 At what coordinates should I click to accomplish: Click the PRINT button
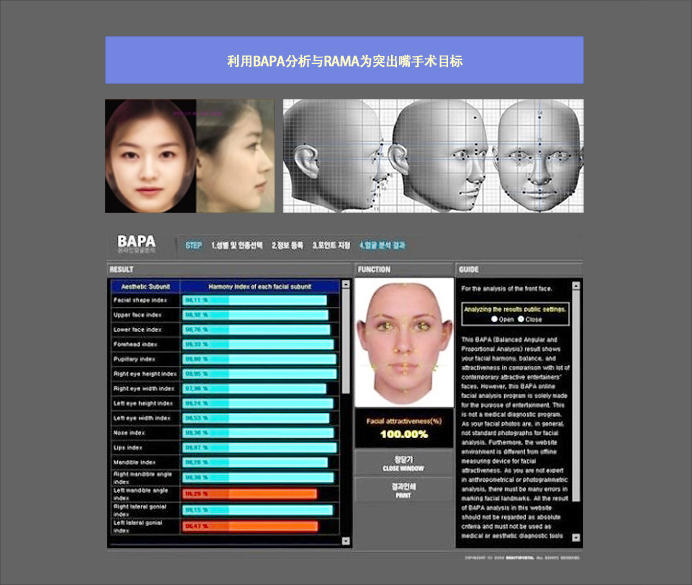click(x=403, y=490)
